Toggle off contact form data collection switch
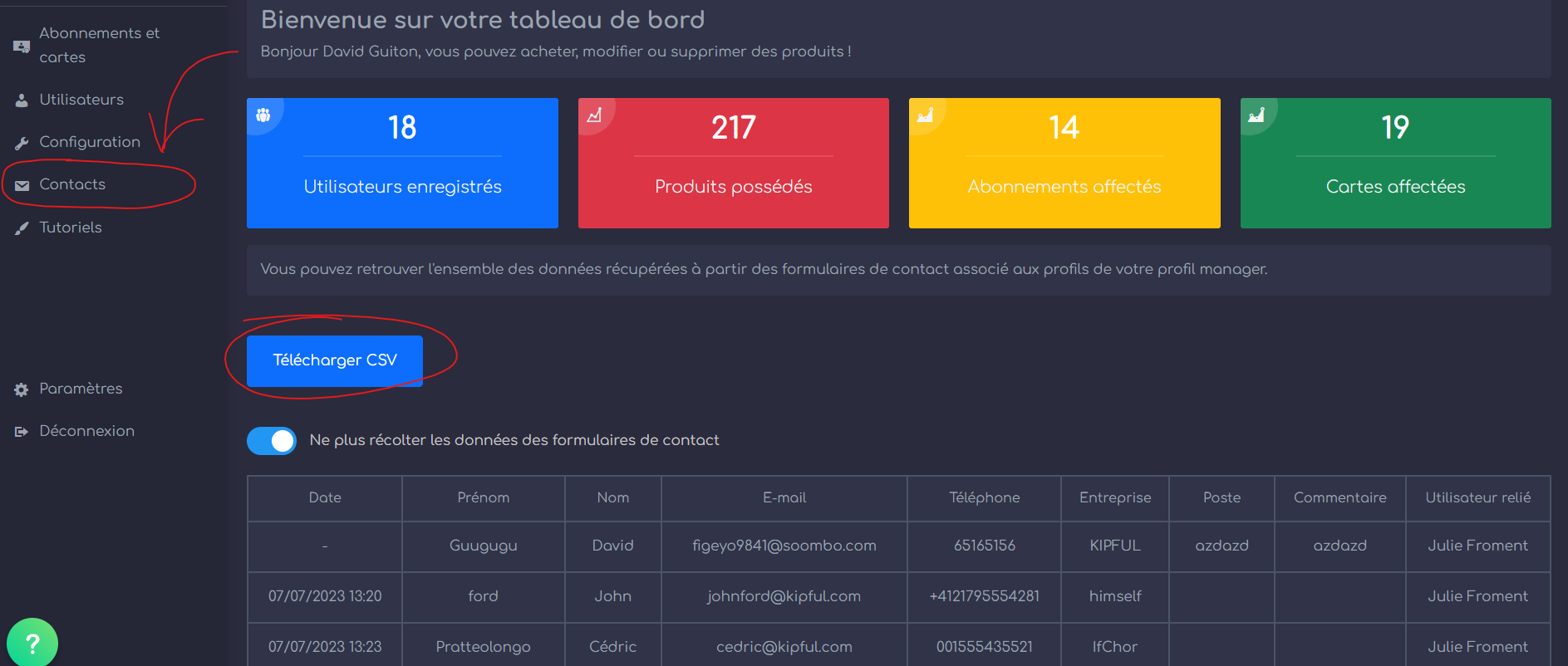Viewport: 1568px width, 666px height. (x=272, y=441)
